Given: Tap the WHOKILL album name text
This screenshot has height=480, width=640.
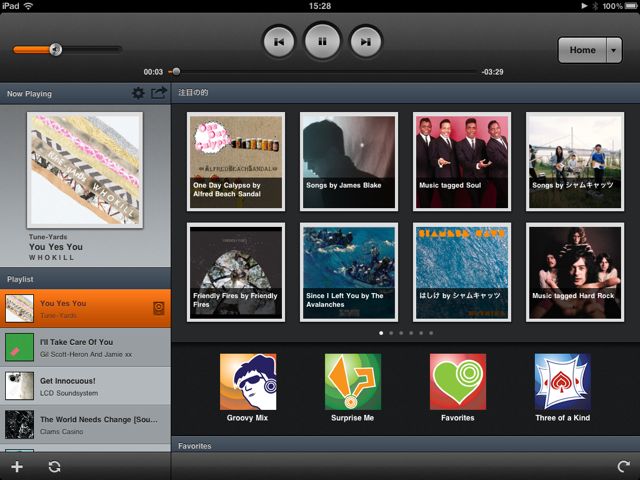Looking at the screenshot, I should click(x=51, y=258).
